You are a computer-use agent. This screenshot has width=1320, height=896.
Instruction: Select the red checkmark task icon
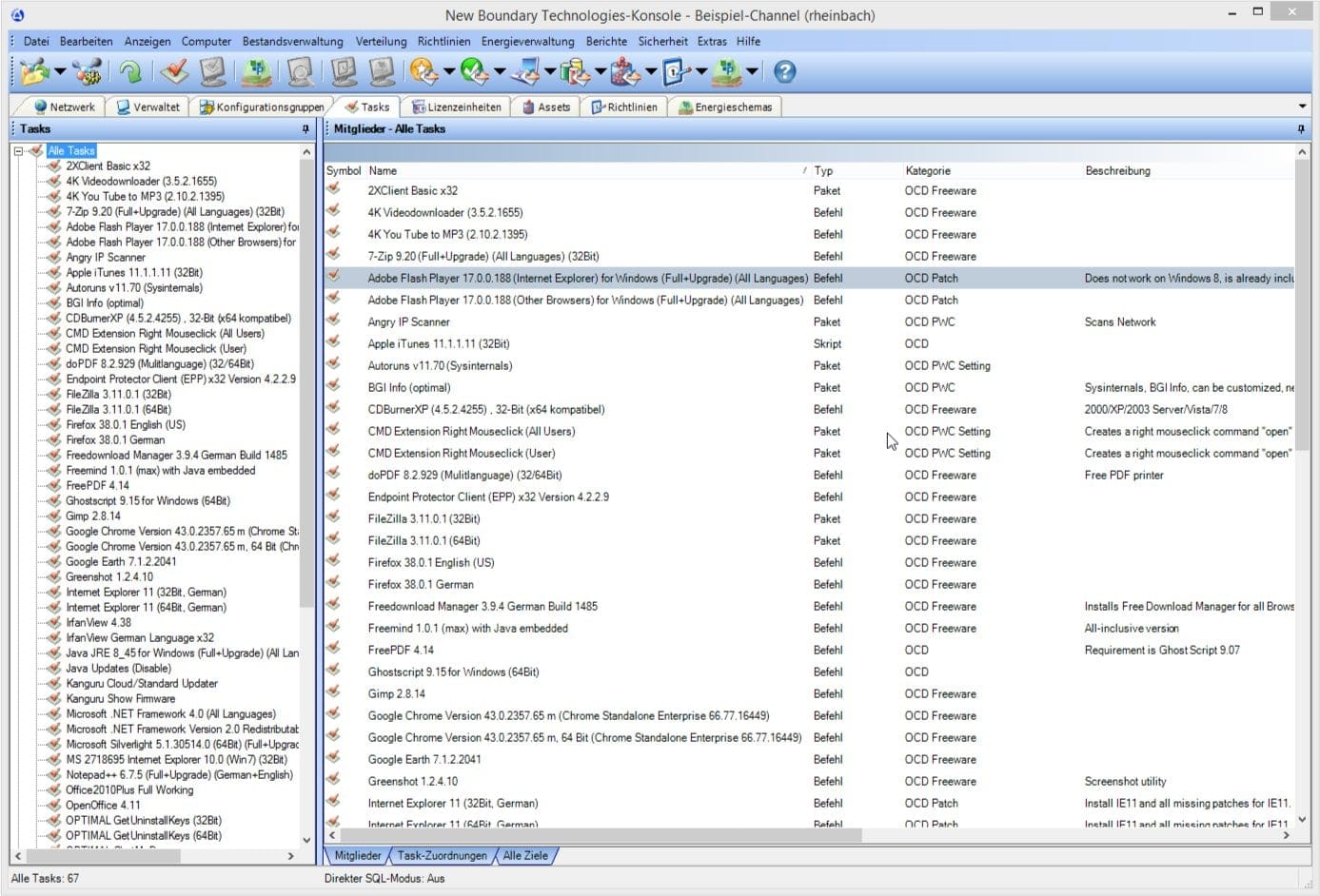pyautogui.click(x=176, y=71)
